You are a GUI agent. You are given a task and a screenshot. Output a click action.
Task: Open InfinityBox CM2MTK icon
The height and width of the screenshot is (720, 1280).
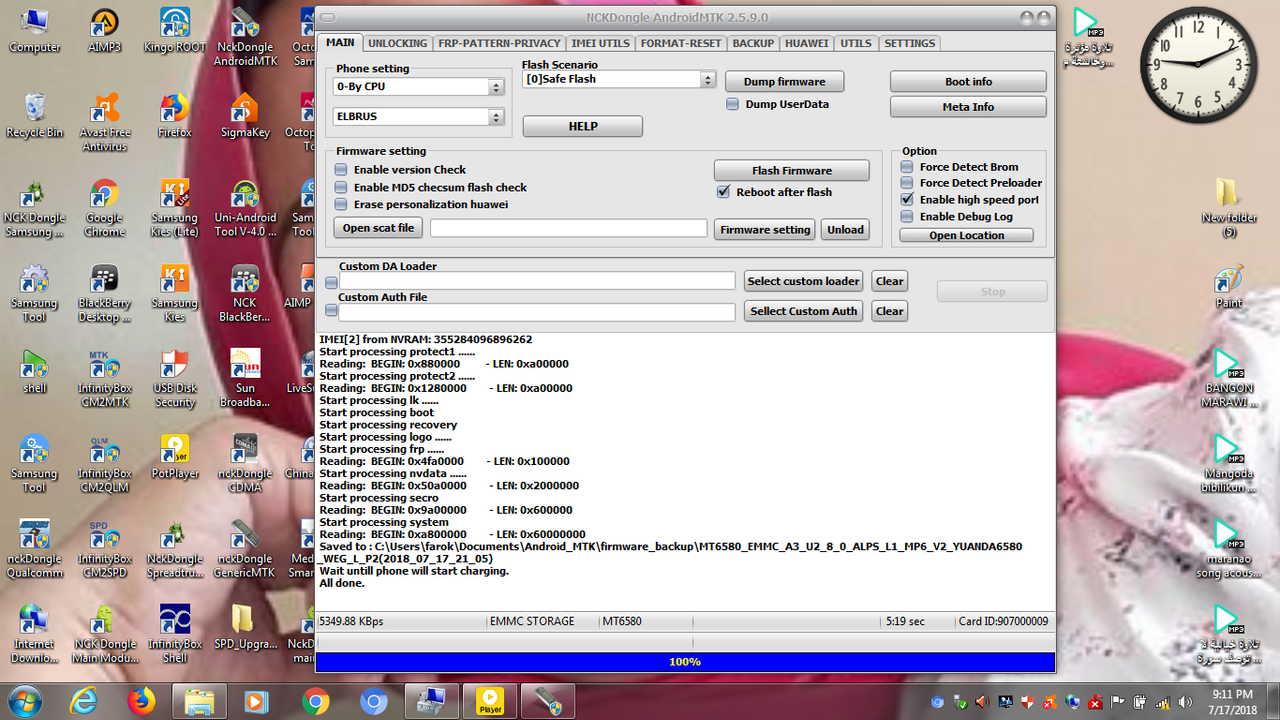104,378
